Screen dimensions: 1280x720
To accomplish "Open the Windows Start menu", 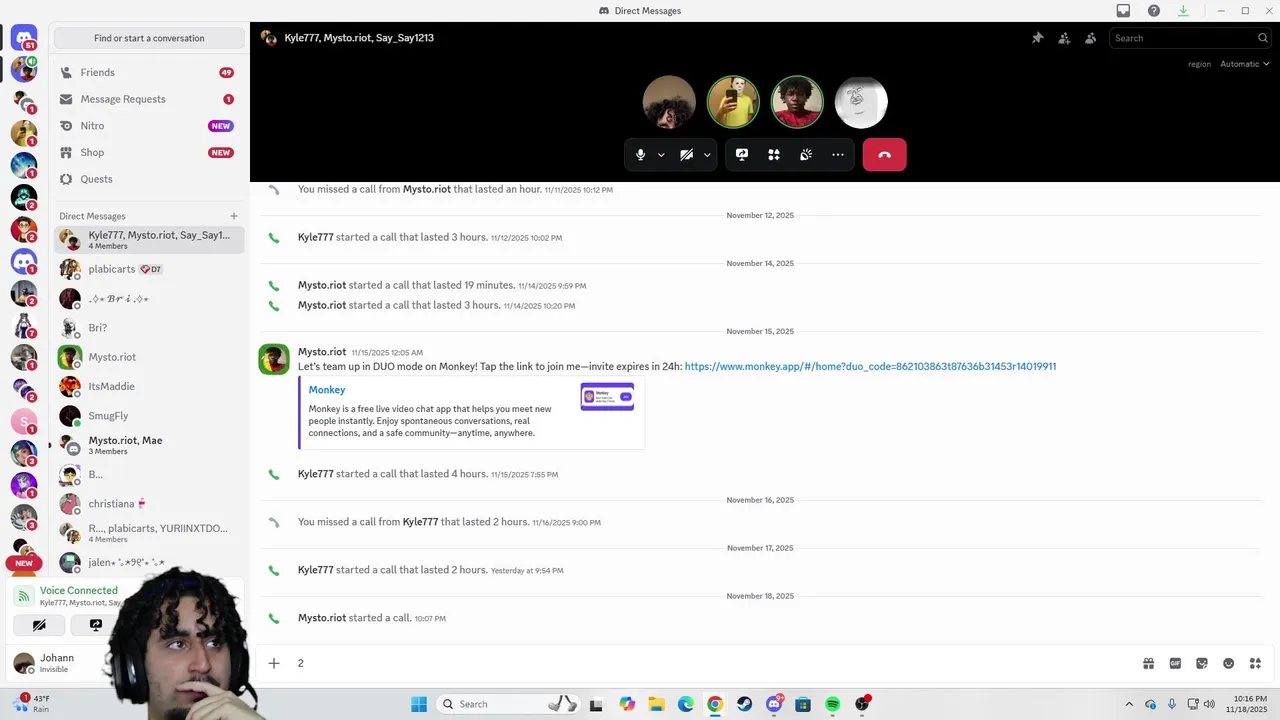I will (419, 704).
